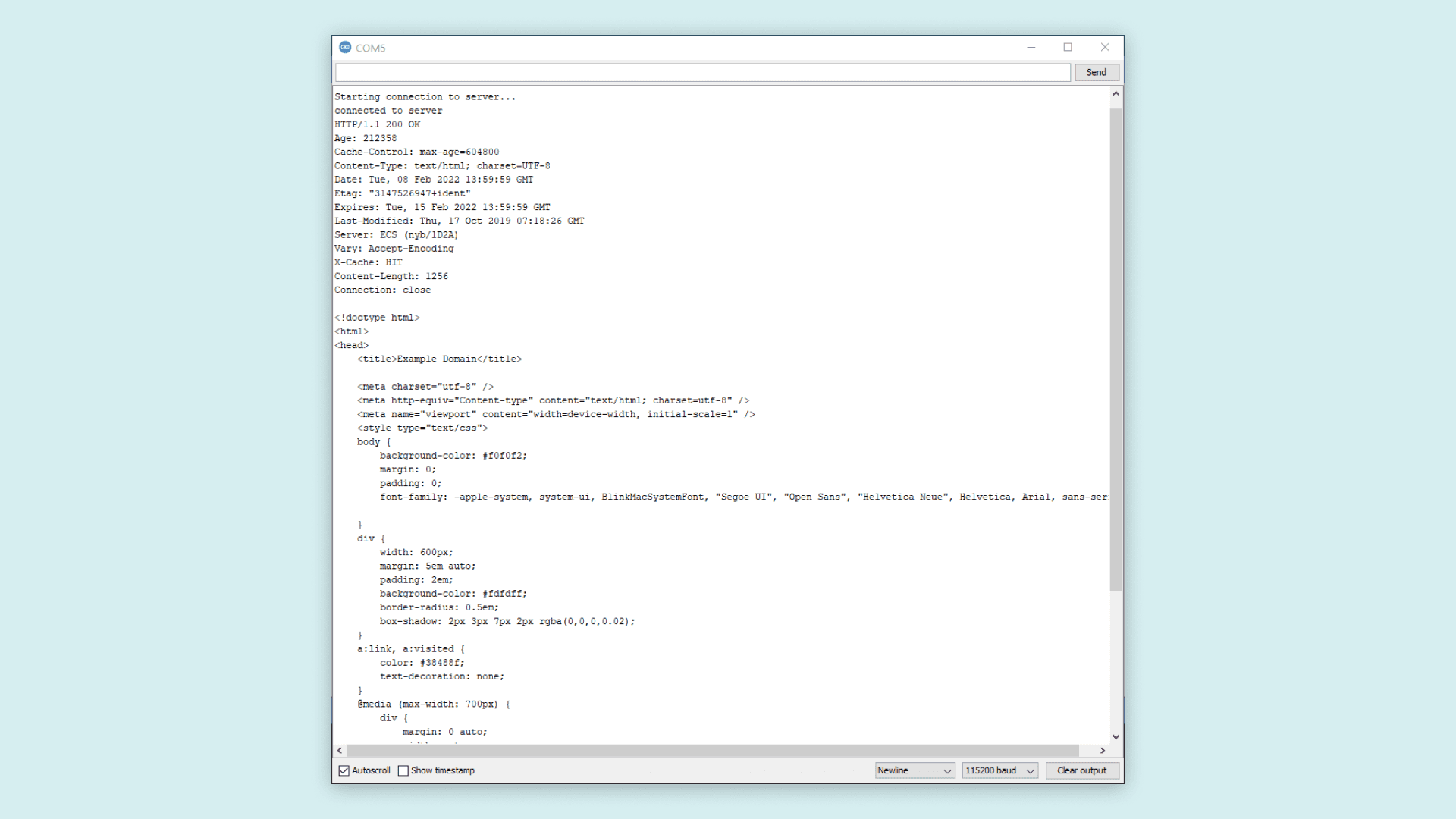Enable the Show timestamp checkbox
This screenshot has width=1456, height=819.
(x=403, y=770)
